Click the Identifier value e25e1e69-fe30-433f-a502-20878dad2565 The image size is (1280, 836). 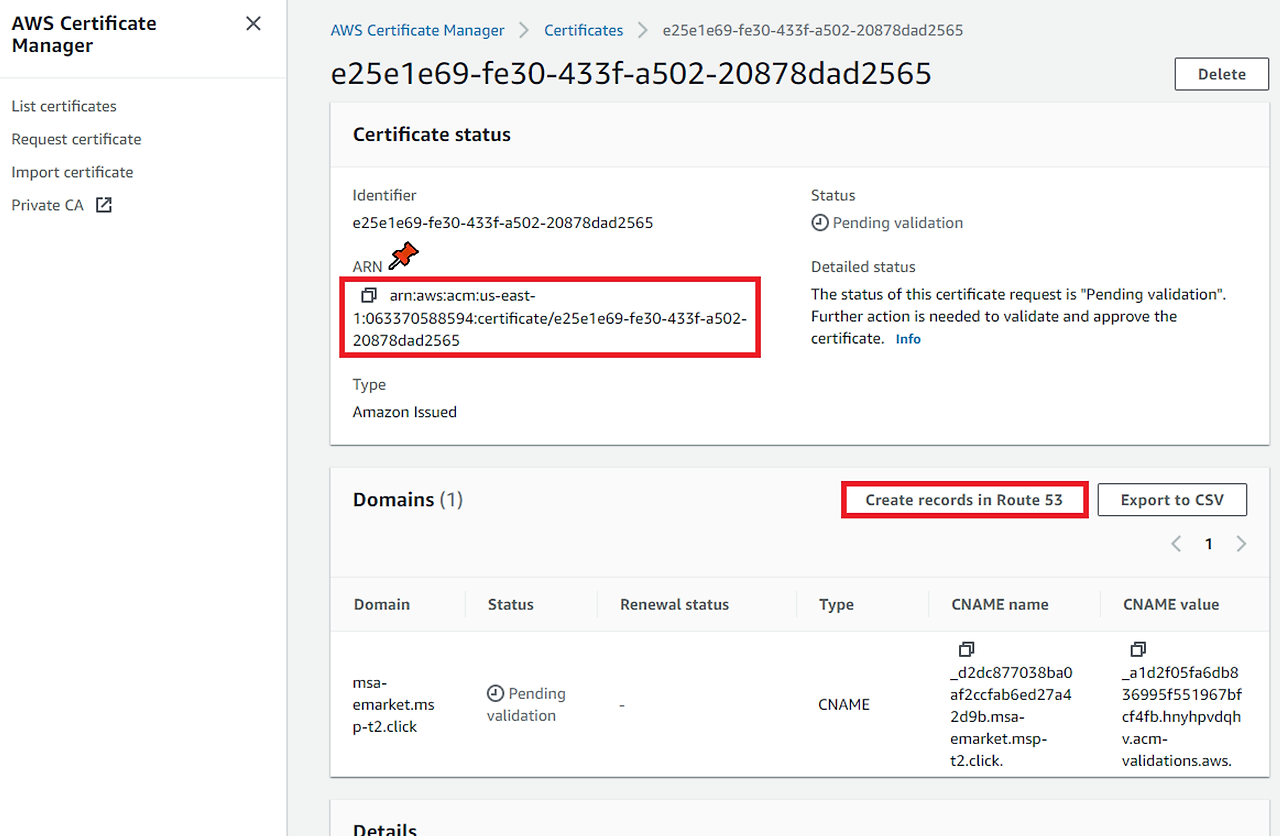coord(503,223)
